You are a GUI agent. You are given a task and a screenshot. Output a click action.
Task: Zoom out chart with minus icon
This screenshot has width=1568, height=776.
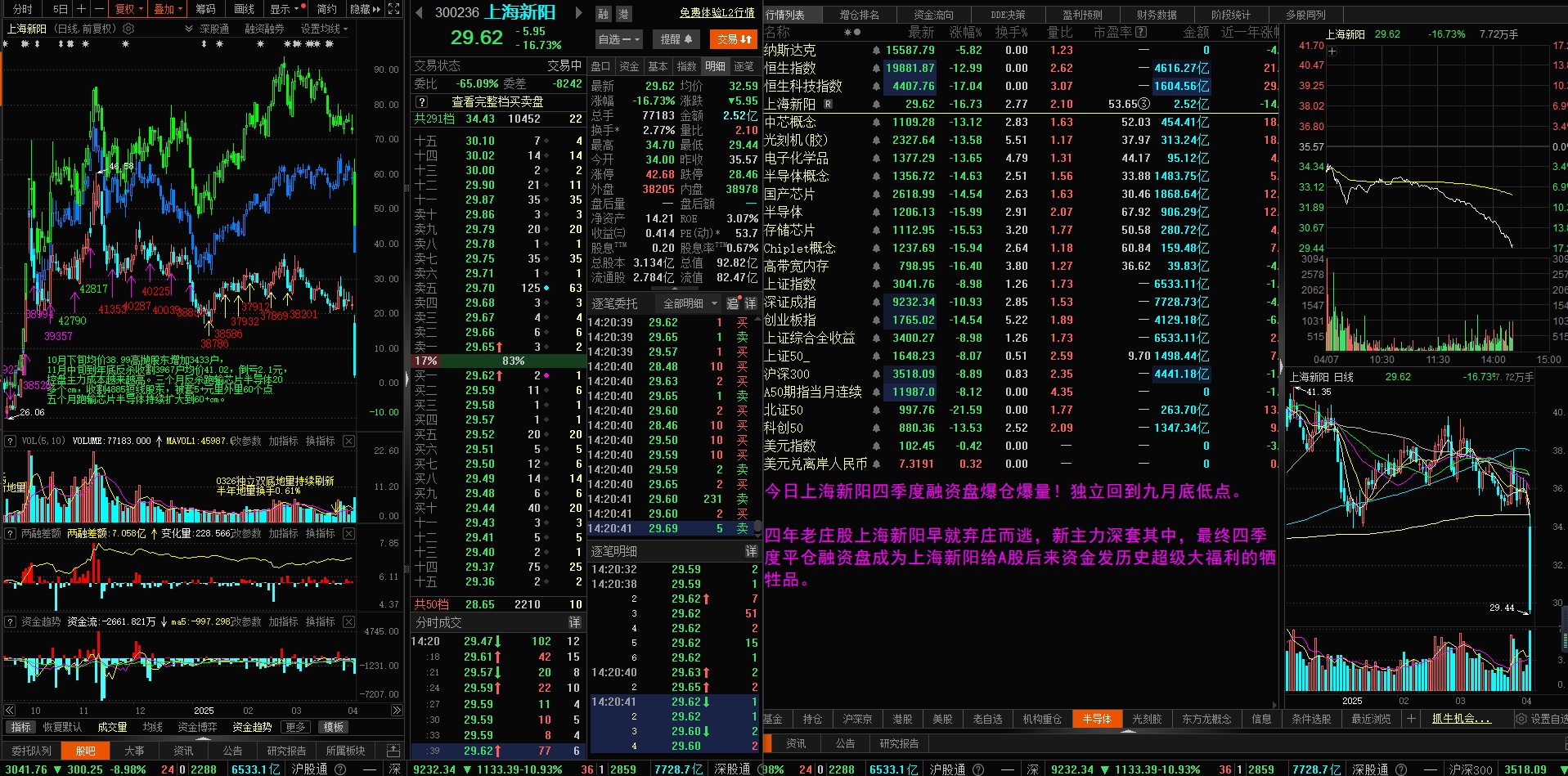(x=98, y=9)
